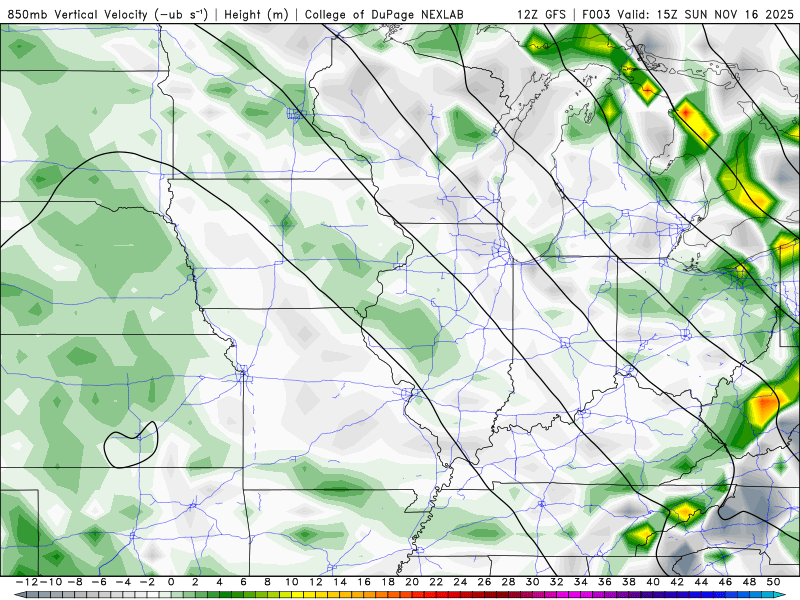Click the 'Height (m)' header label

(x=256, y=14)
